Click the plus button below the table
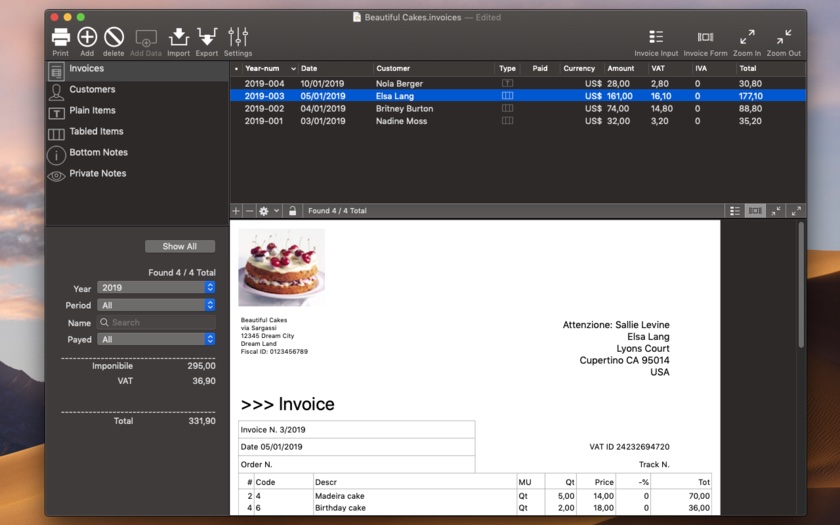This screenshot has height=525, width=840. [237, 211]
